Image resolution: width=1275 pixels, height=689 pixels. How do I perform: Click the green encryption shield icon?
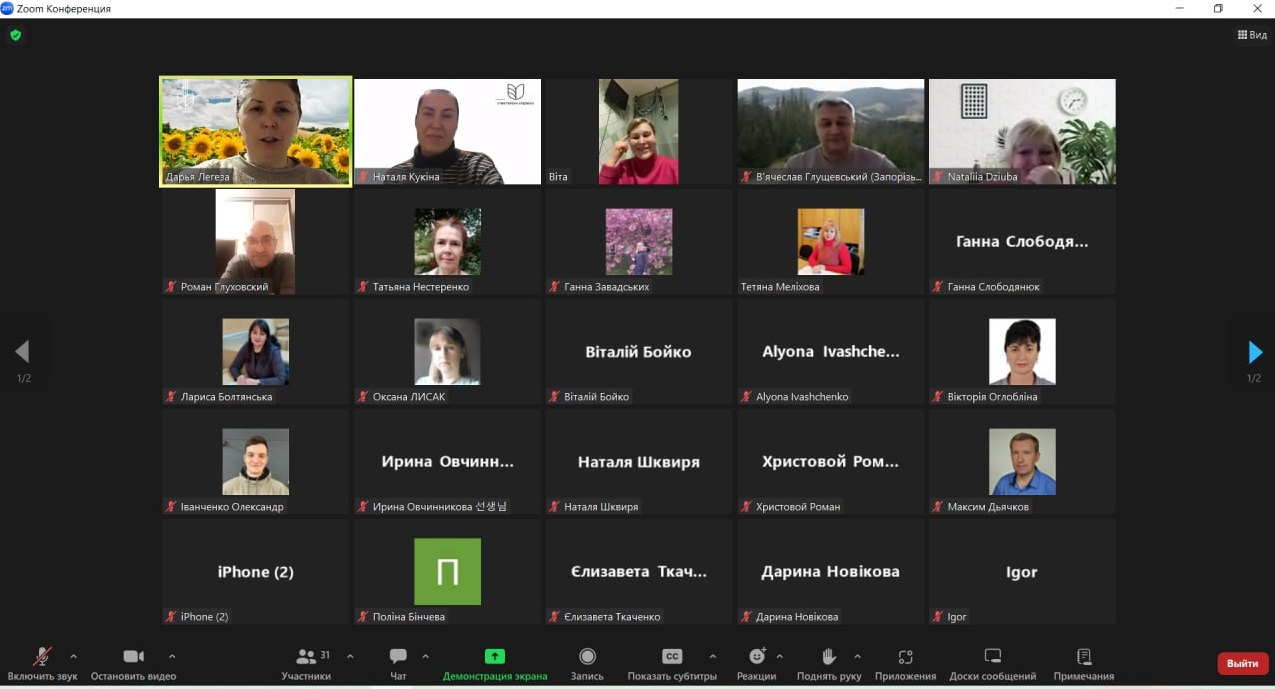click(x=15, y=35)
